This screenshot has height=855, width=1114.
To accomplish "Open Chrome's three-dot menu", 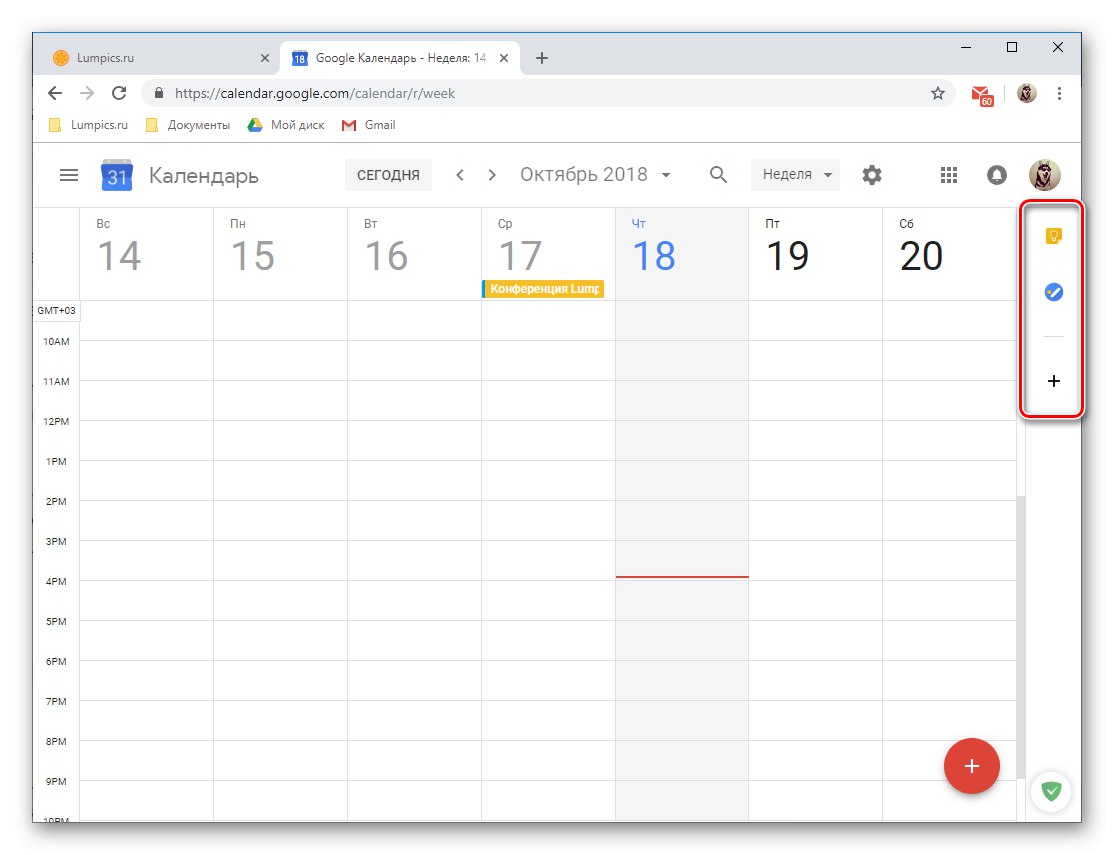I will pos(1060,92).
